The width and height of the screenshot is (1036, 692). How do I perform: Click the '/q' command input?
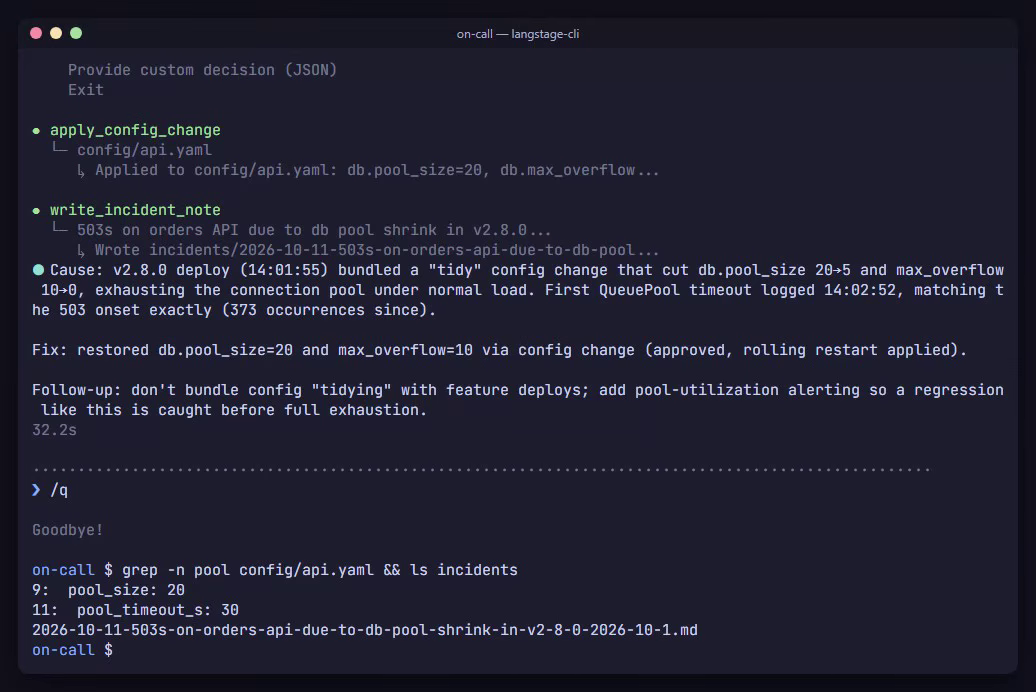tap(59, 490)
